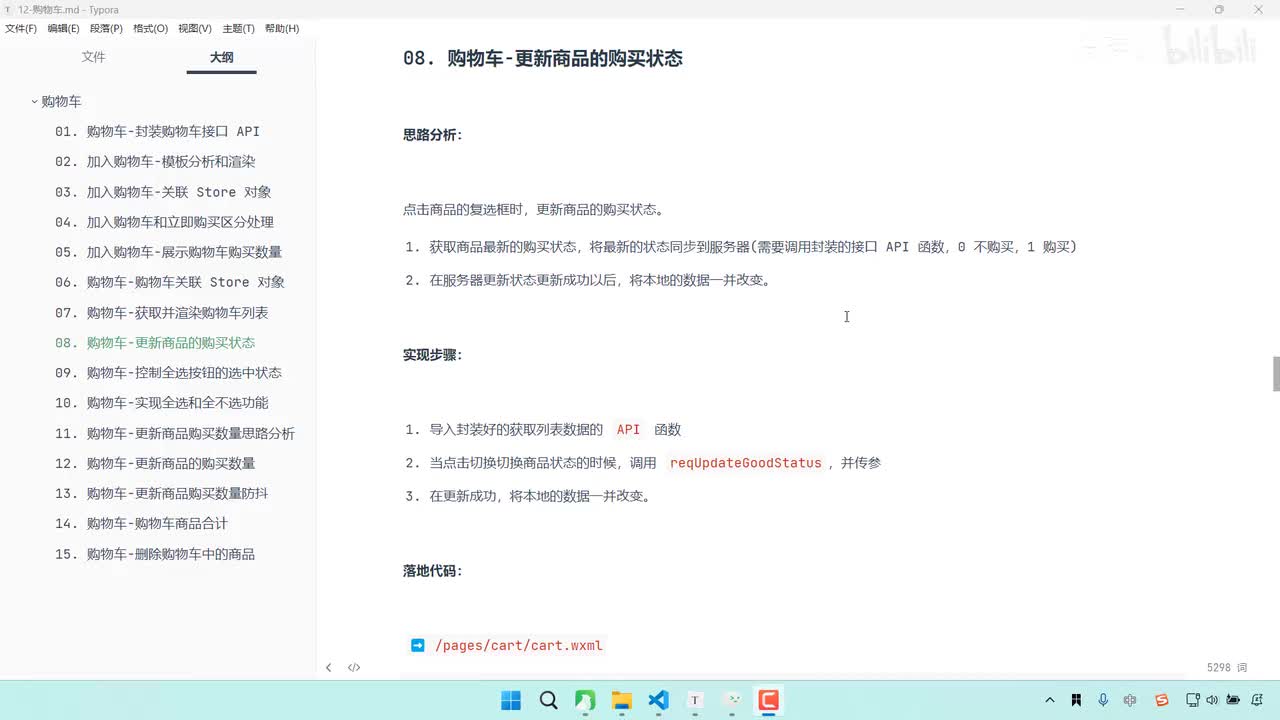Click the 思路分析 subheading
1280x720 pixels.
tap(433, 134)
